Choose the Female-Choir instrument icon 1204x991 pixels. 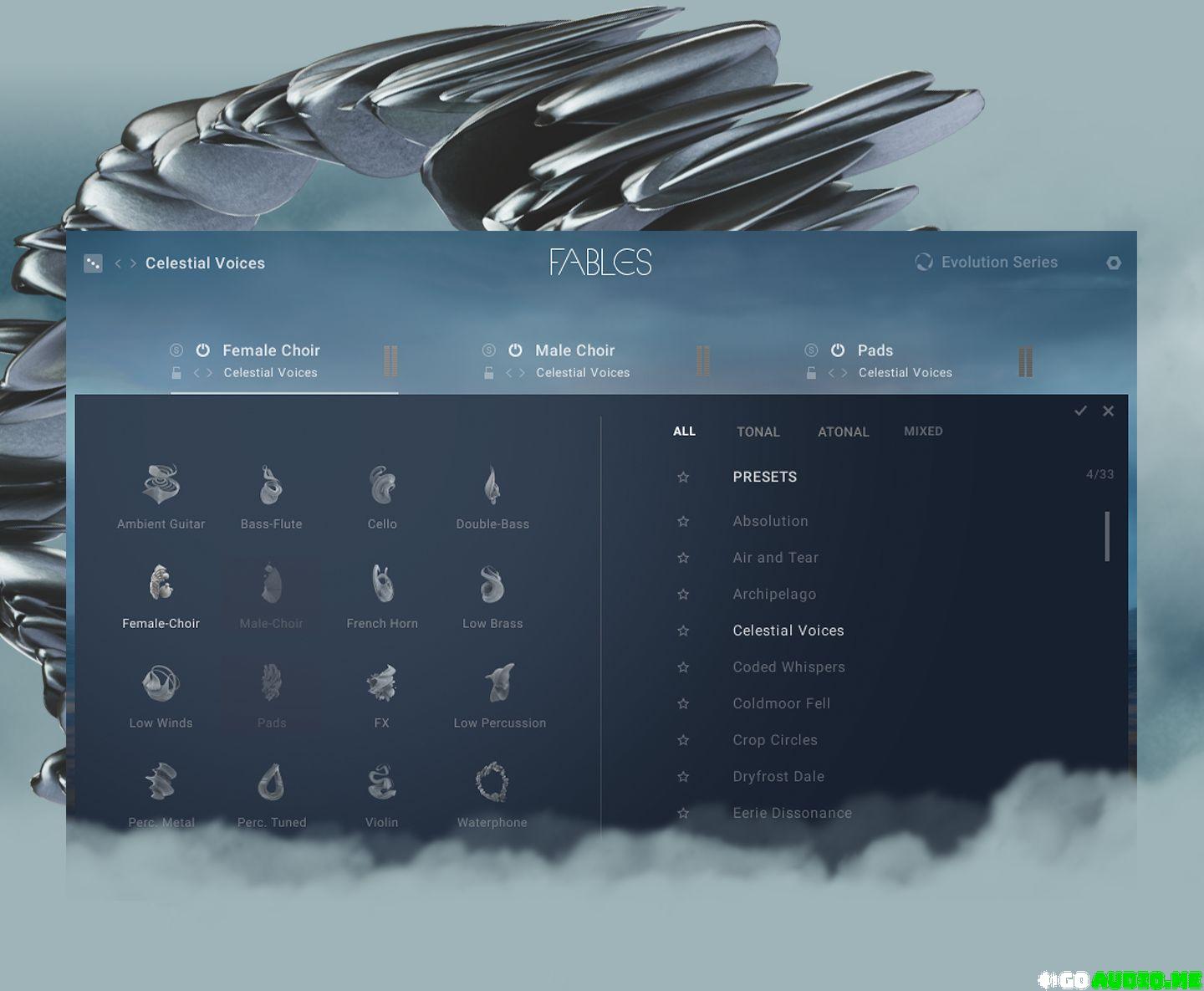[x=161, y=584]
